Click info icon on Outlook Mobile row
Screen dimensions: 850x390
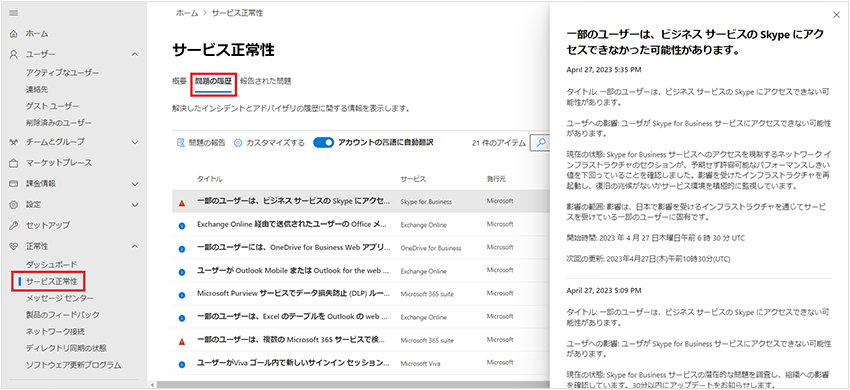click(182, 272)
